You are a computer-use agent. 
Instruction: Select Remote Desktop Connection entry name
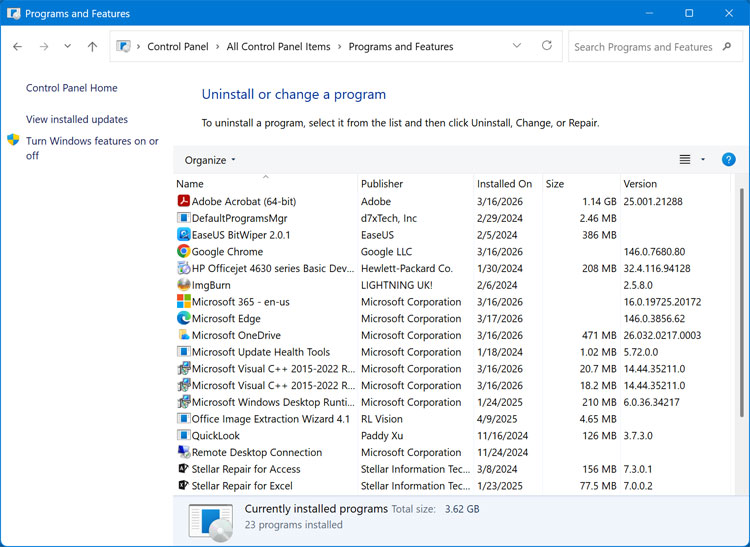click(257, 452)
